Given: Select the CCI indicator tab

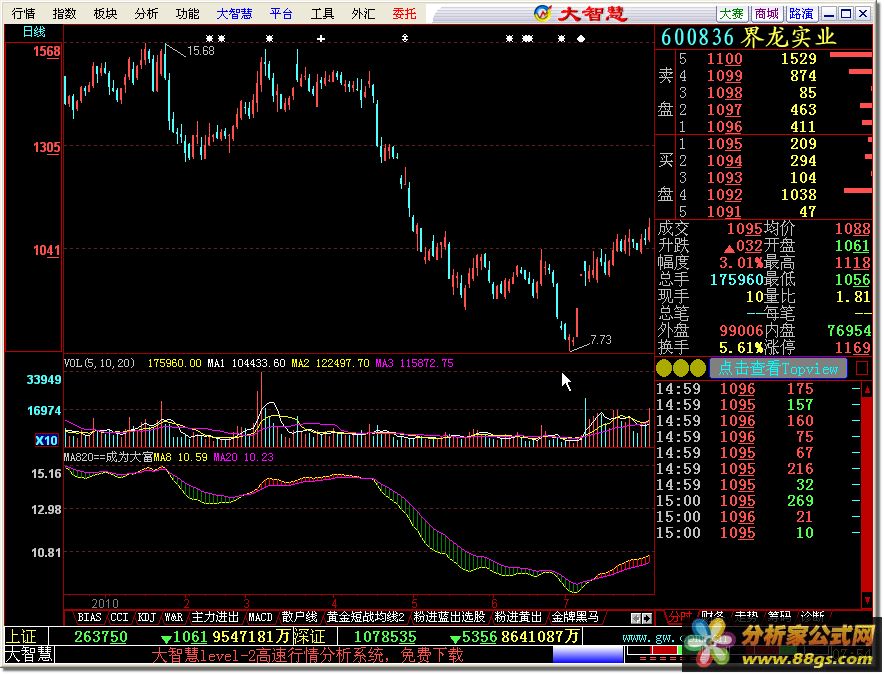Looking at the screenshot, I should 119,617.
